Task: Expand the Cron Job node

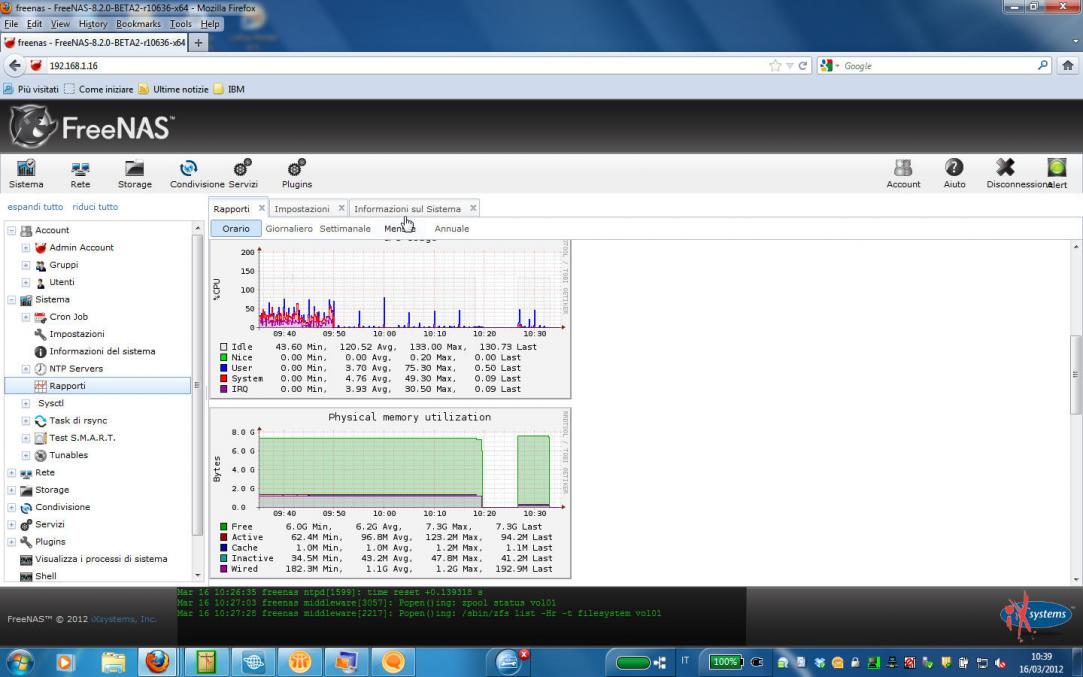Action: [26, 316]
